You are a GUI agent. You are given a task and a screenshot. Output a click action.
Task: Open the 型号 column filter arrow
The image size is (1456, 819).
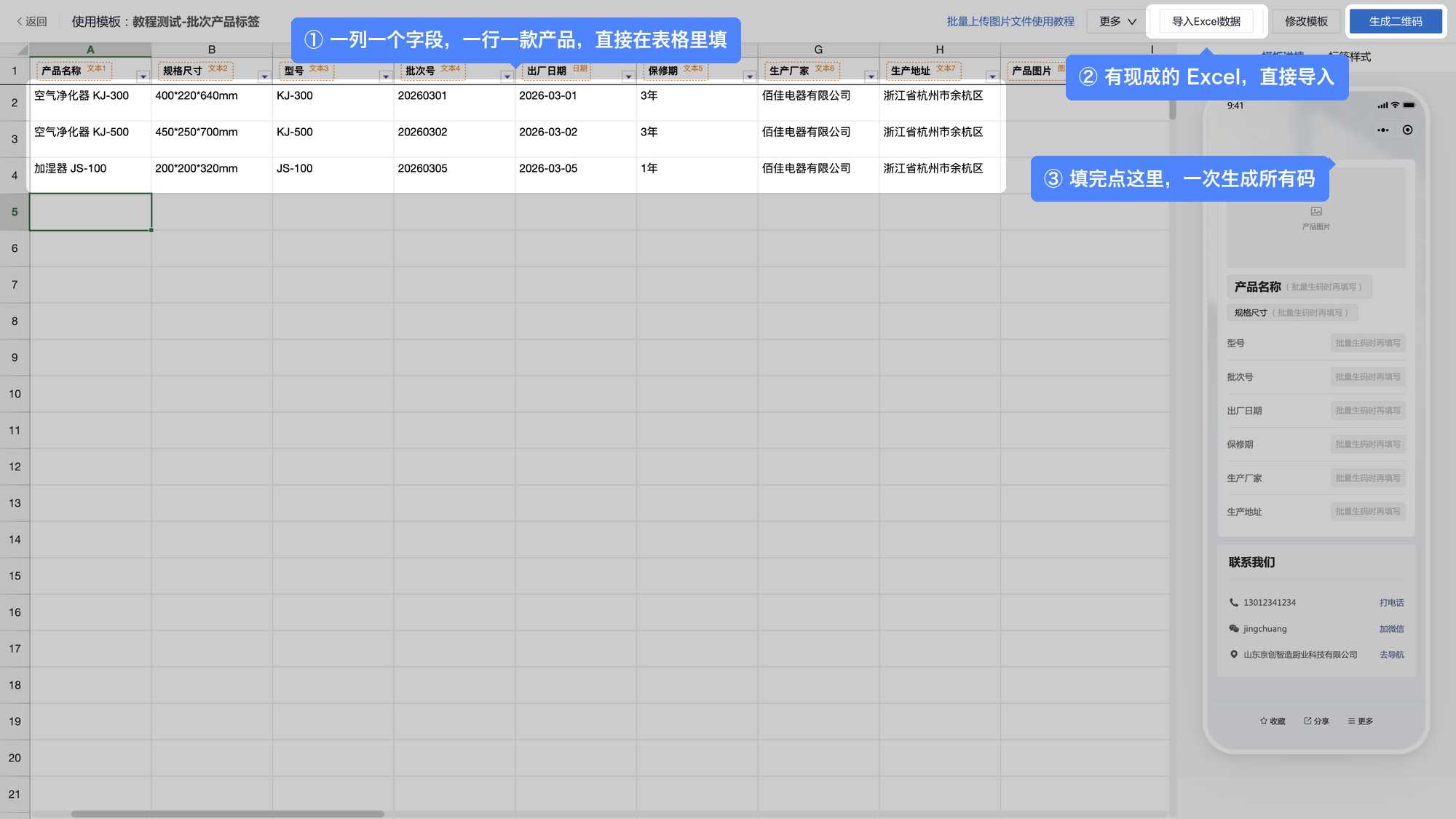385,76
